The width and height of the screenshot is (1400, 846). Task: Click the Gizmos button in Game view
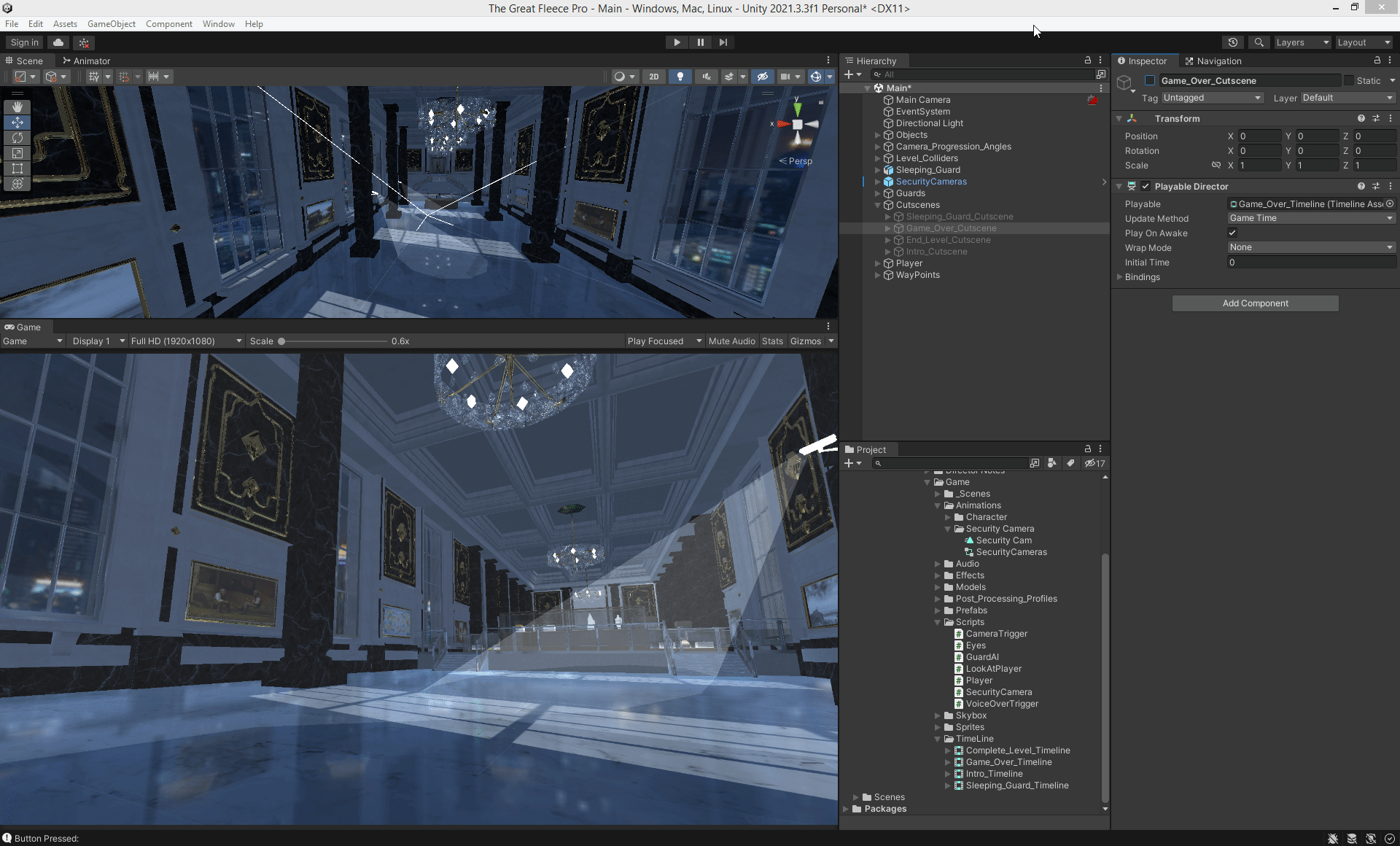click(806, 341)
